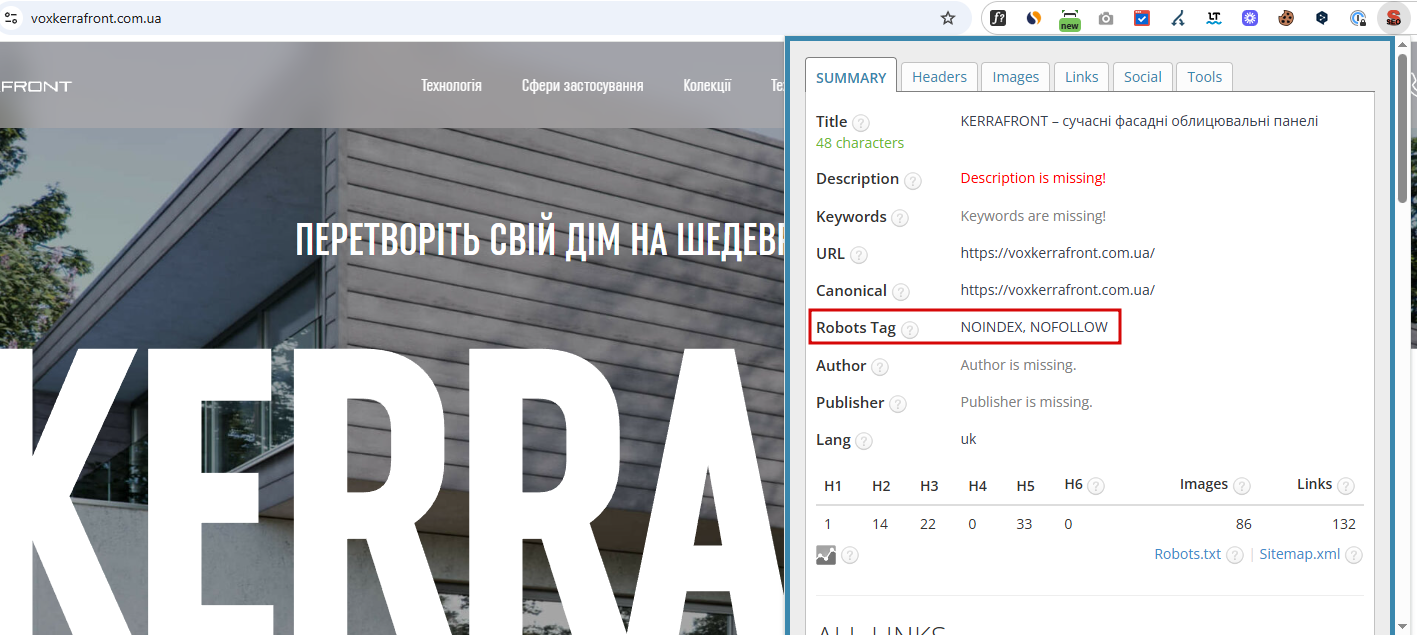Click the FRONT logo on the website
1417x635 pixels.
[x=36, y=86]
